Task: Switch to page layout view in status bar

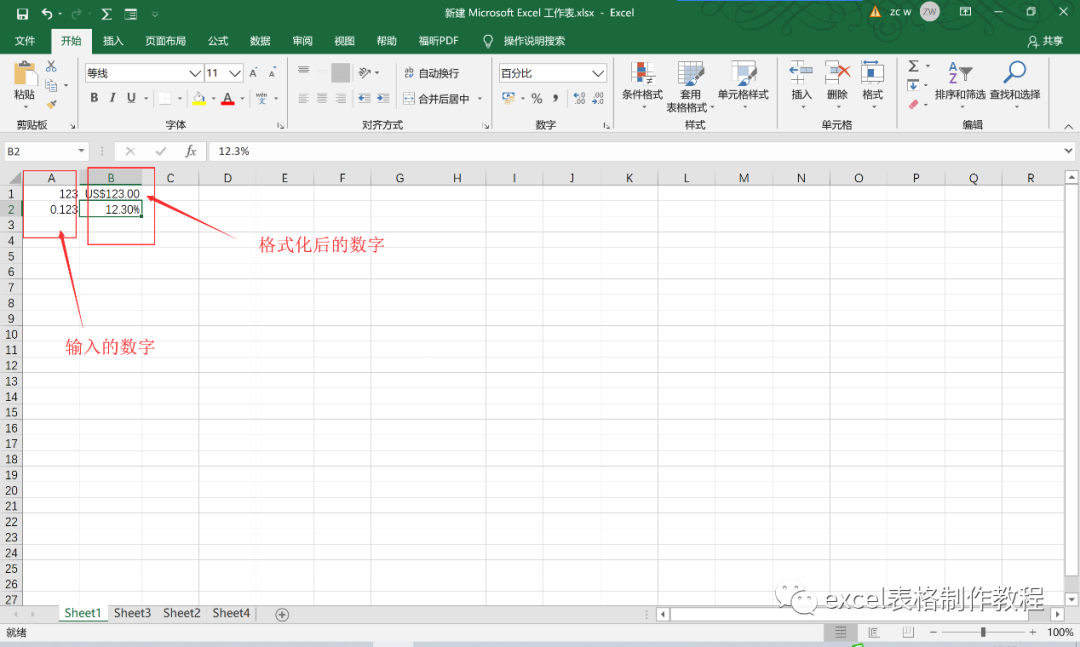Action: (x=873, y=632)
